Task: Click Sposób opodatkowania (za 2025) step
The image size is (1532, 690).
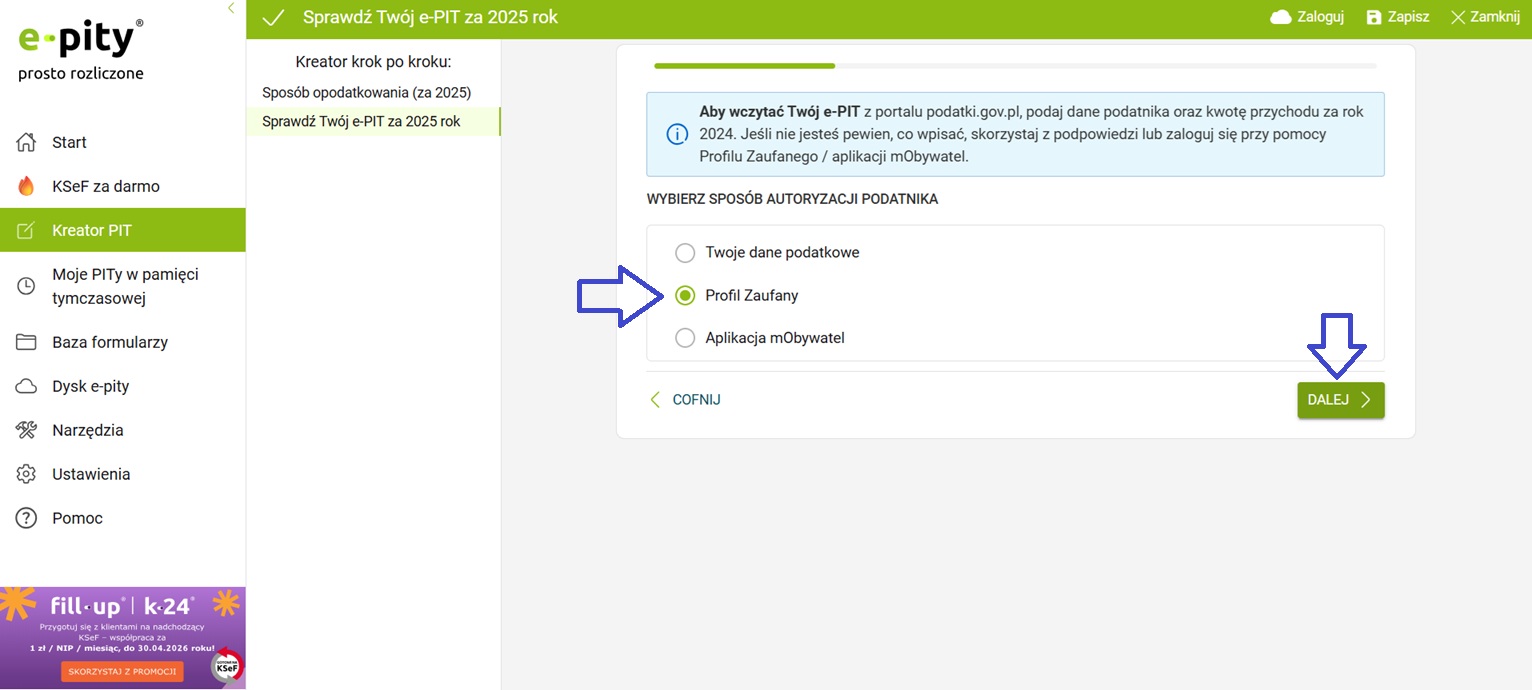Action: pyautogui.click(x=366, y=92)
